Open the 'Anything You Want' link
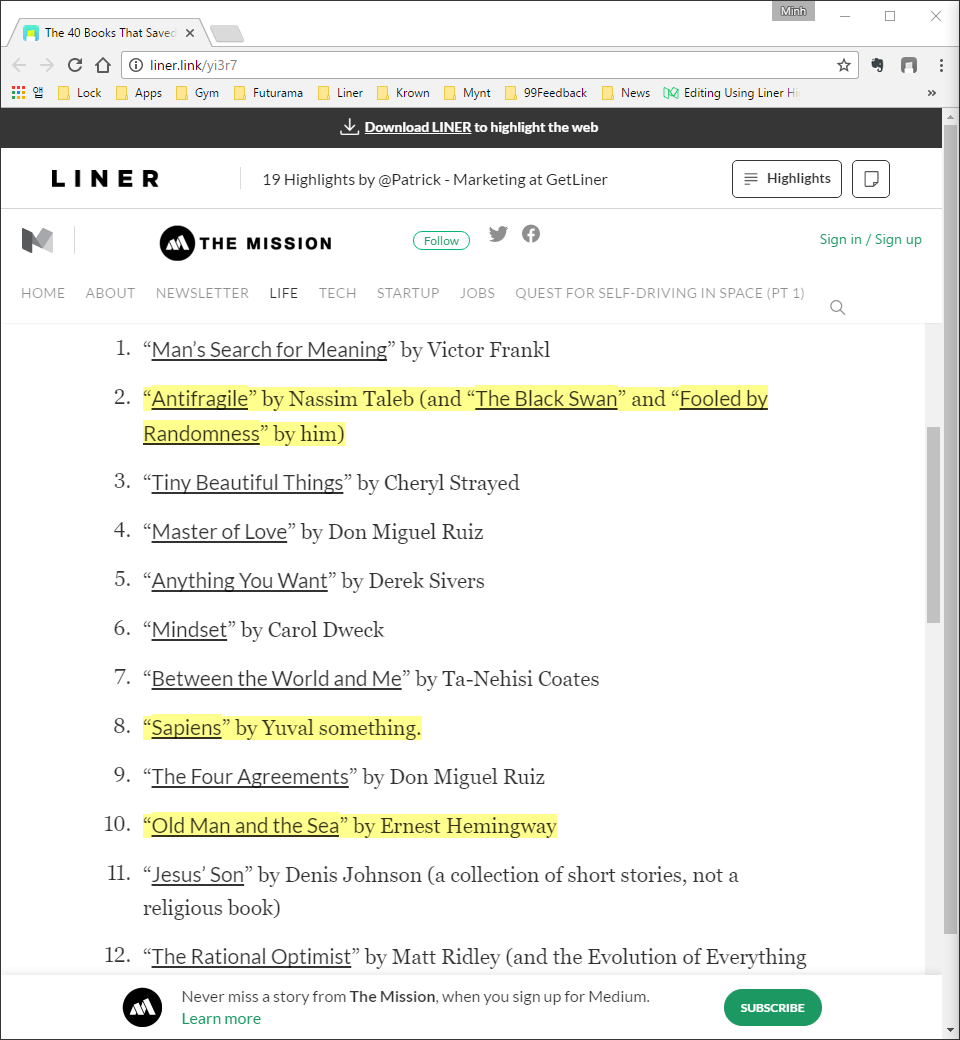This screenshot has width=960, height=1040. (x=240, y=581)
